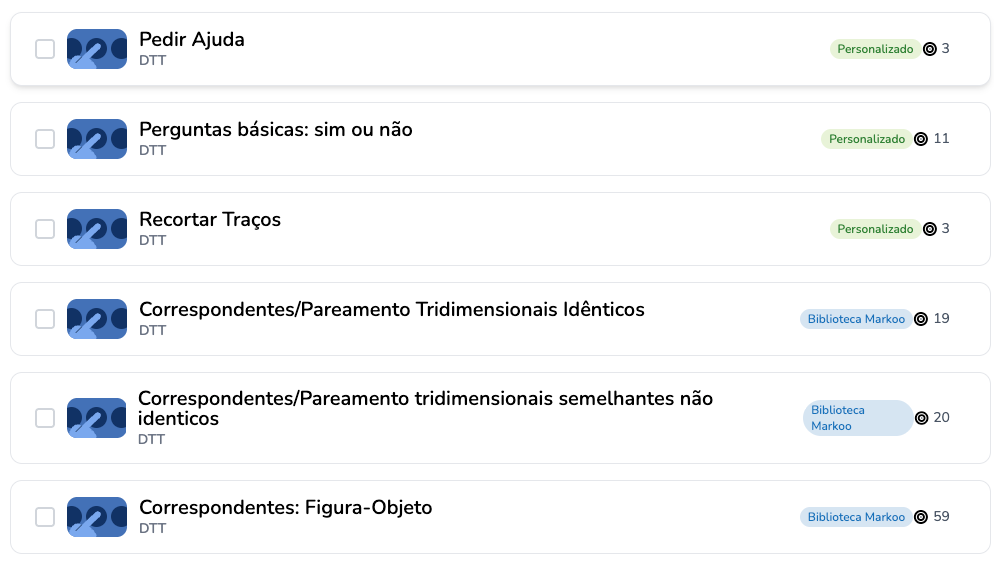Click the target icon showing 20 goals

click(x=922, y=418)
